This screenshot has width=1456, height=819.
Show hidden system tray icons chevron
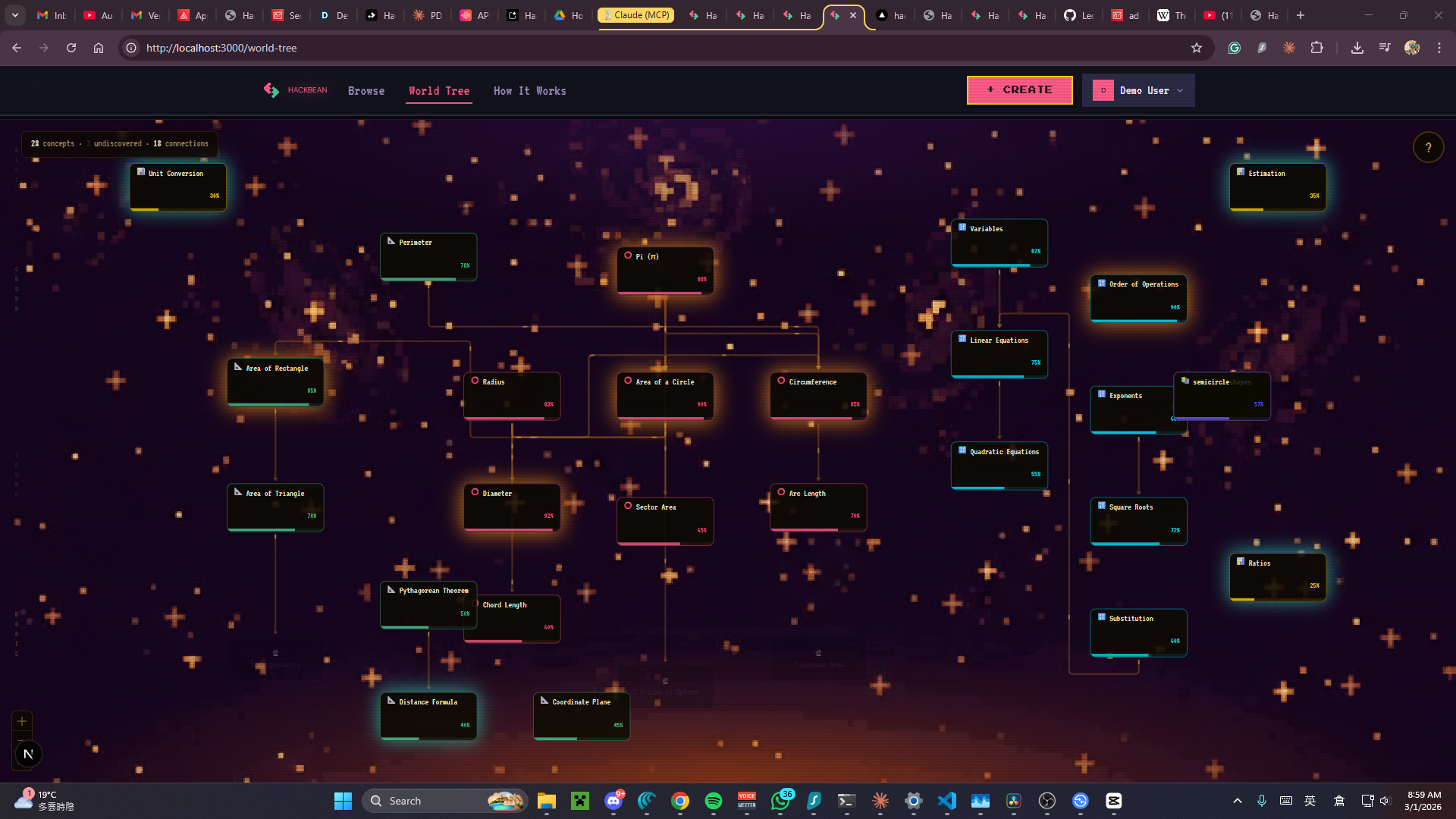point(1238,801)
